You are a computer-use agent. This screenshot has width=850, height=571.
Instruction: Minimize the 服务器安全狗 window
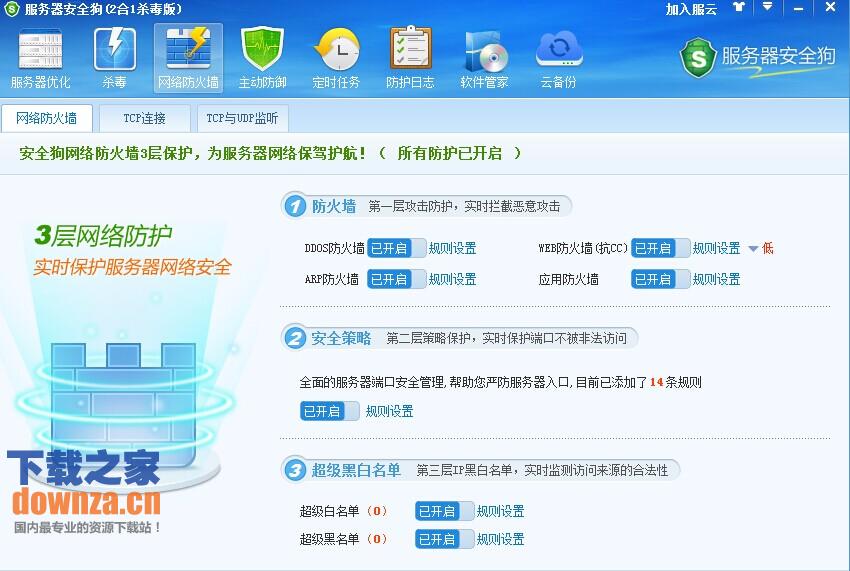(799, 9)
